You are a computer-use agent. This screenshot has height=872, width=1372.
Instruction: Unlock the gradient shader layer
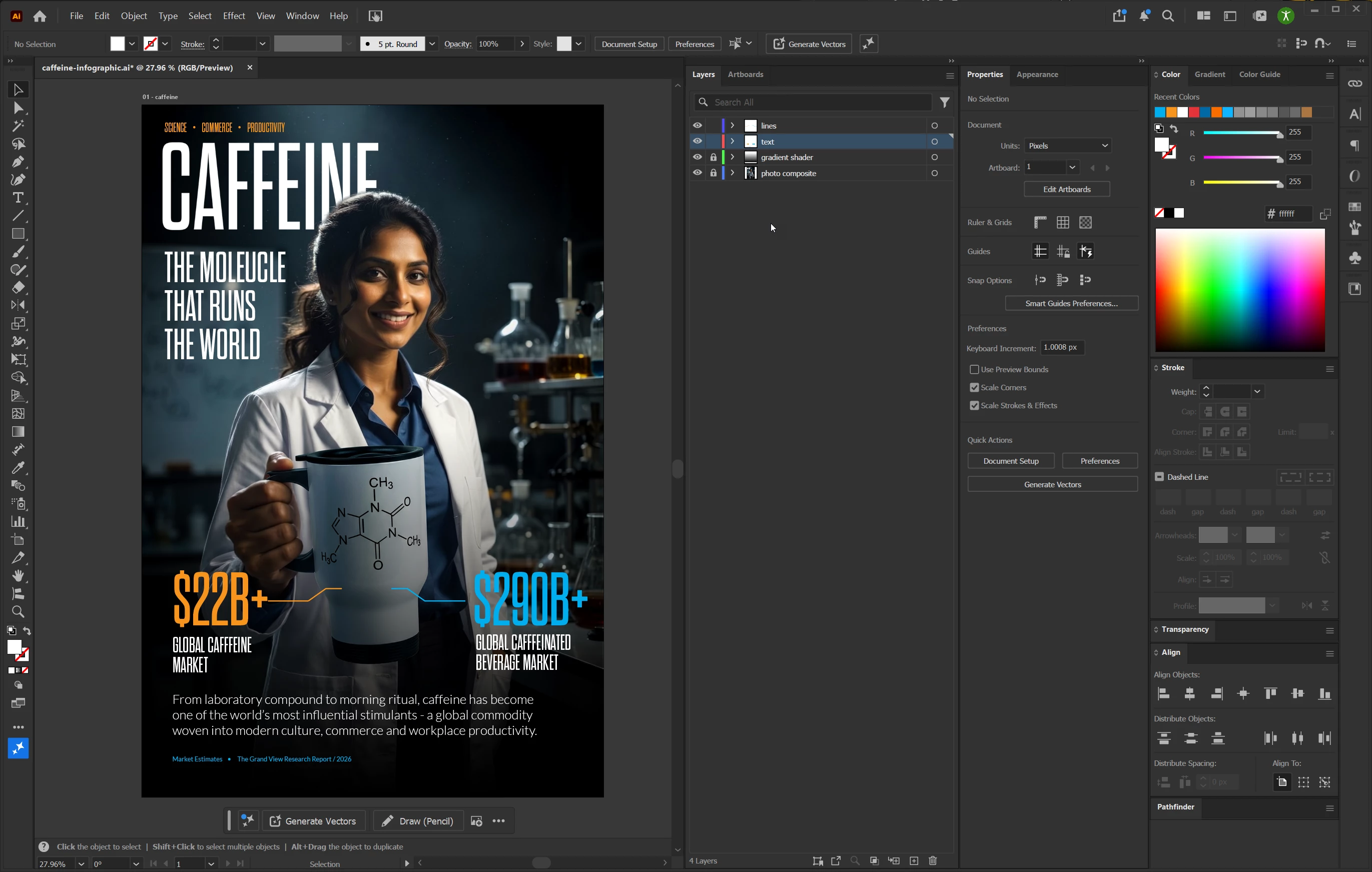pos(714,157)
